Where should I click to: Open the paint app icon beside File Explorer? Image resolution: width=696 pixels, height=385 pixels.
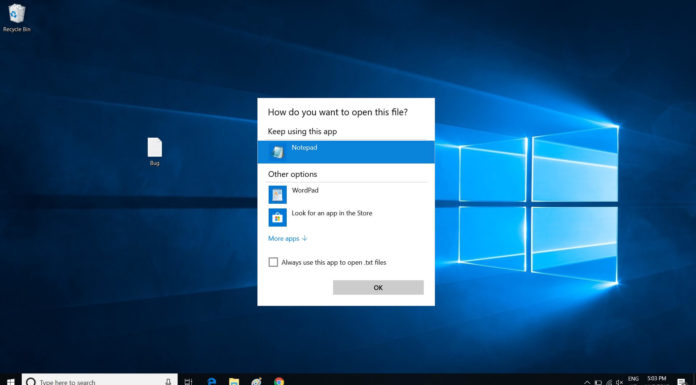(x=257, y=381)
